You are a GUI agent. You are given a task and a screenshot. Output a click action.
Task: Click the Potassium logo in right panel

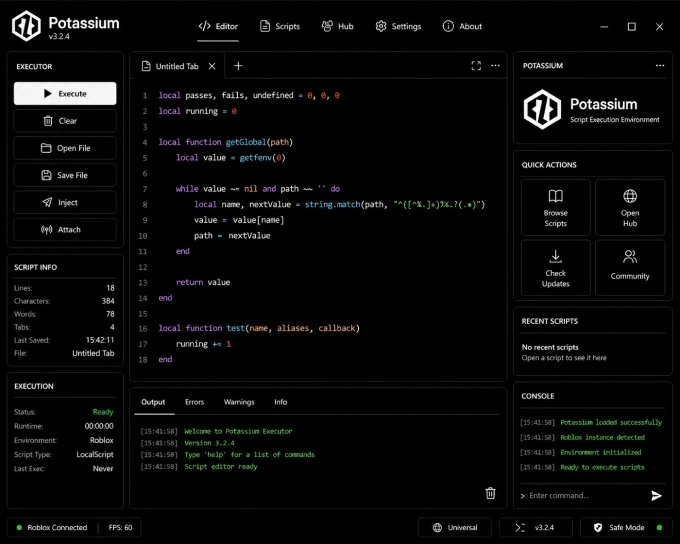542,109
